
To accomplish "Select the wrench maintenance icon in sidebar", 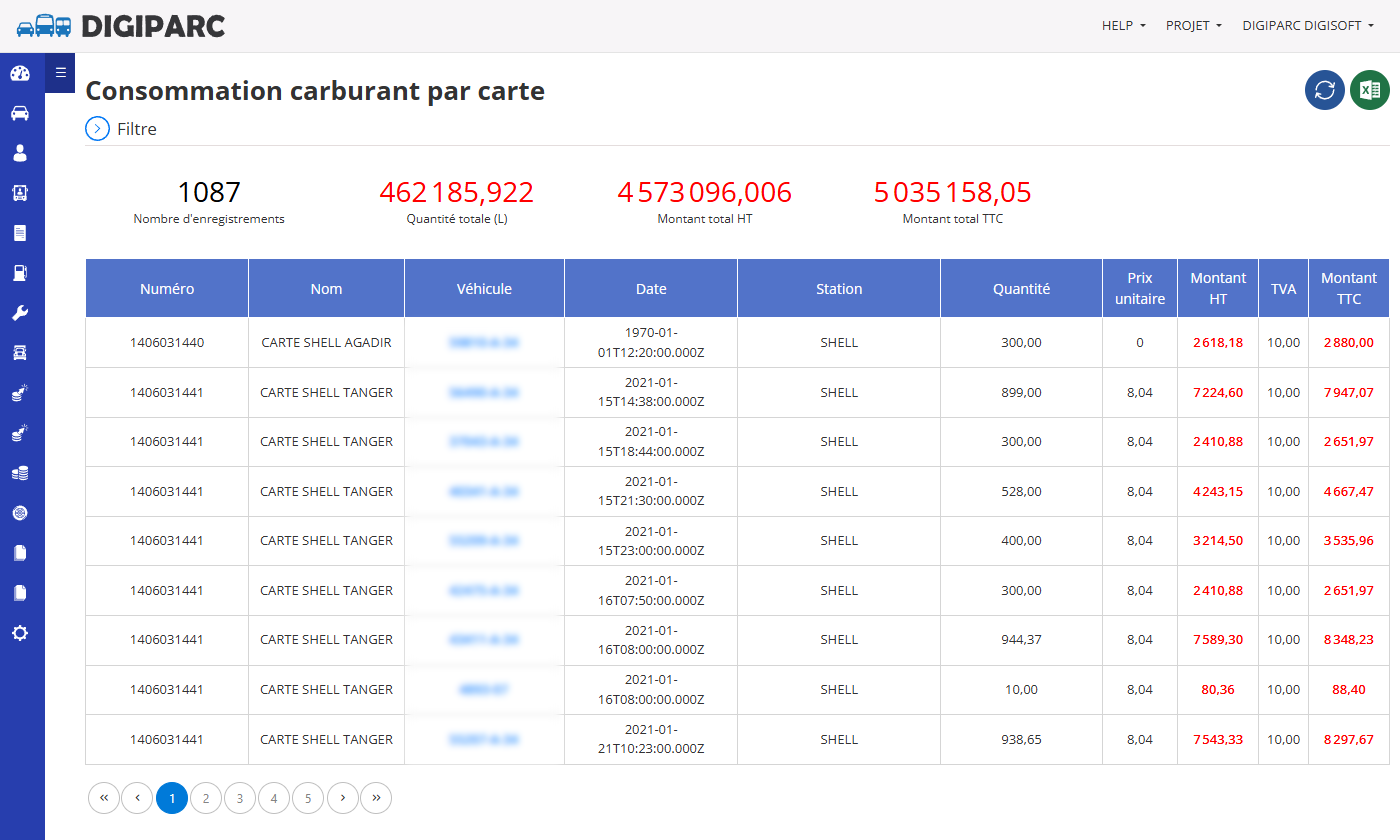I will click(20, 313).
